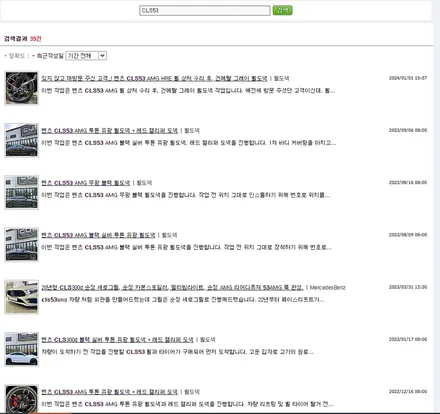The width and height of the screenshot is (440, 414).
Task: Click 휠도색 category on the 2023/01/17 result
Action: pyautogui.click(x=207, y=340)
